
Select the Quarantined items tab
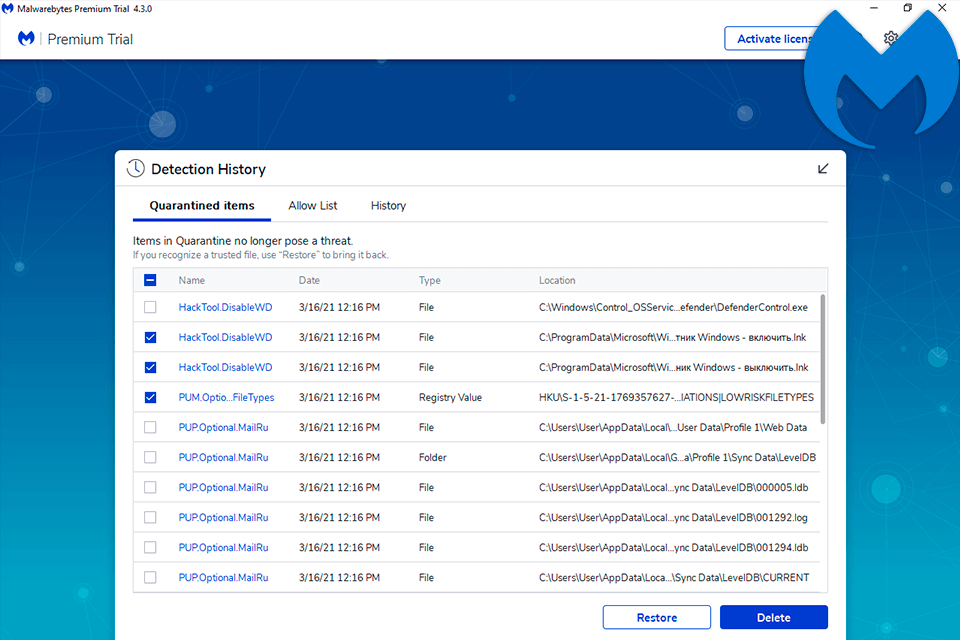(x=202, y=205)
